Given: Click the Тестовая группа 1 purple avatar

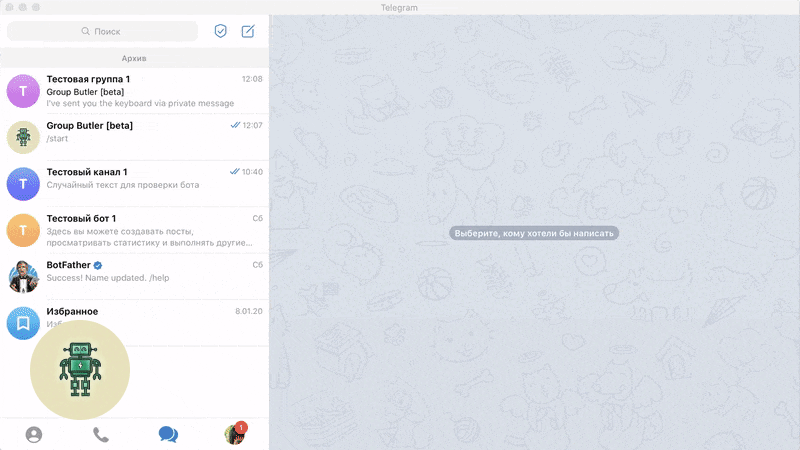Looking at the screenshot, I should (23, 91).
